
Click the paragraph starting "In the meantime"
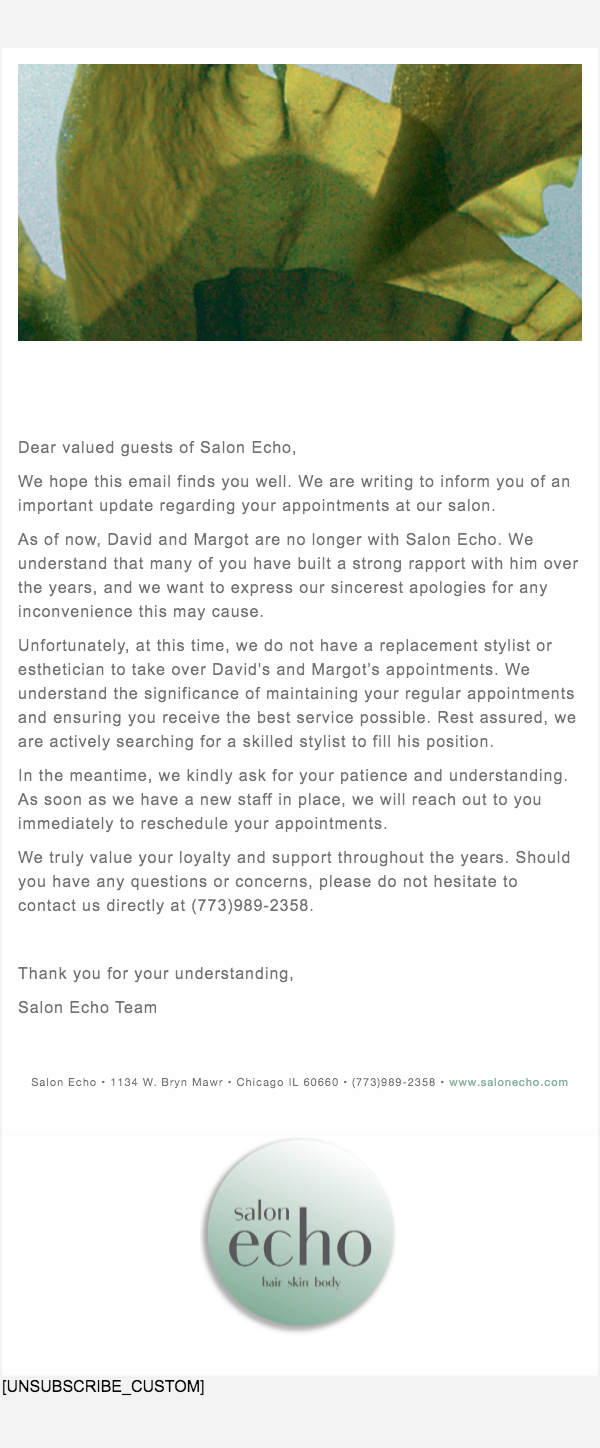[x=293, y=800]
